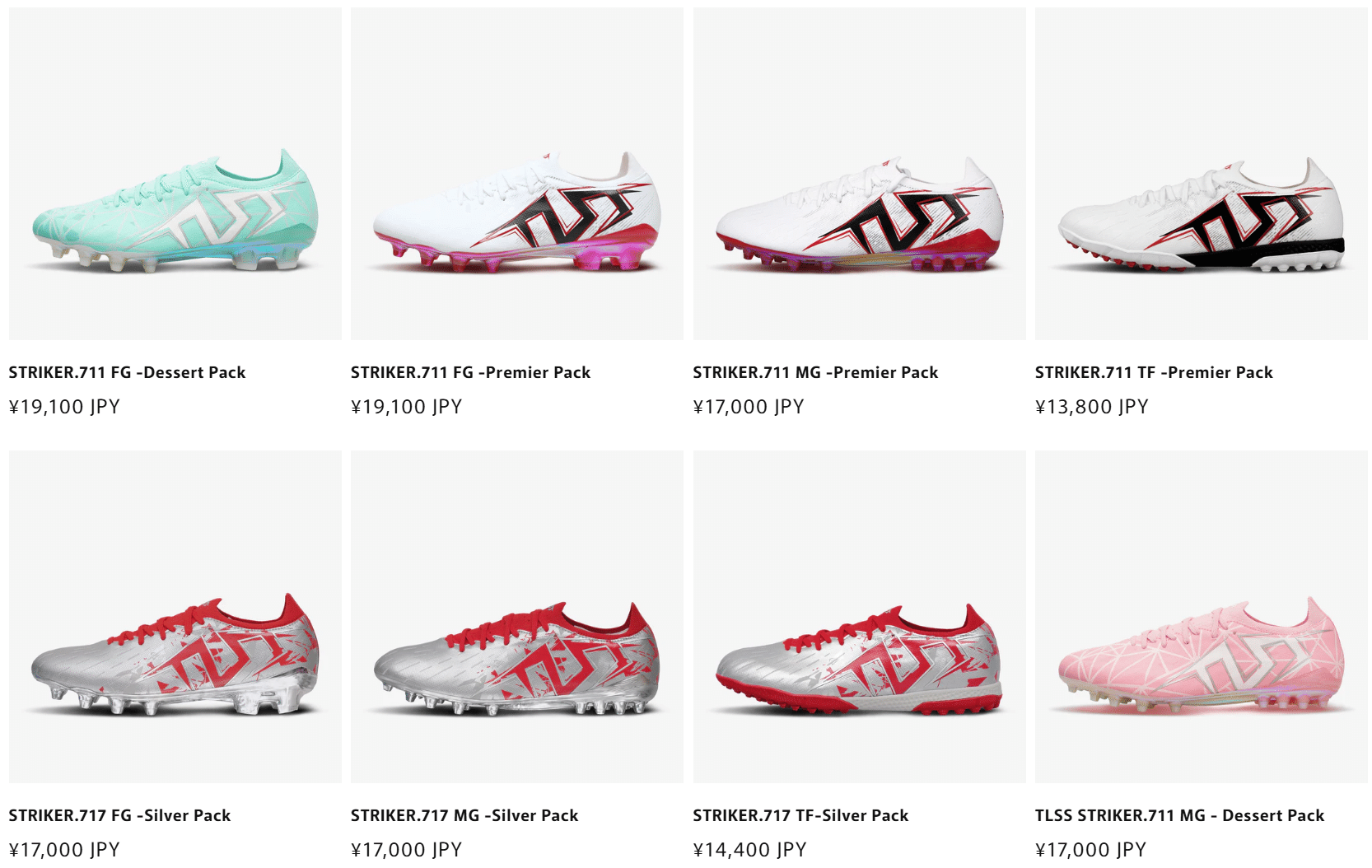Click the STRIKER.711 TF -Premier Pack title
The height and width of the screenshot is (868, 1372).
point(1154,372)
